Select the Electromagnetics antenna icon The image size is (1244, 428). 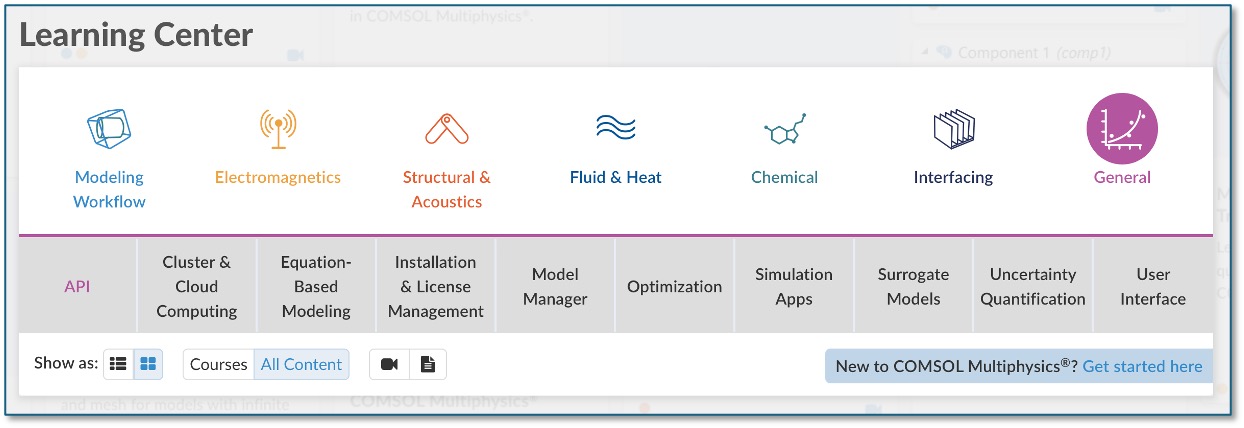[277, 128]
